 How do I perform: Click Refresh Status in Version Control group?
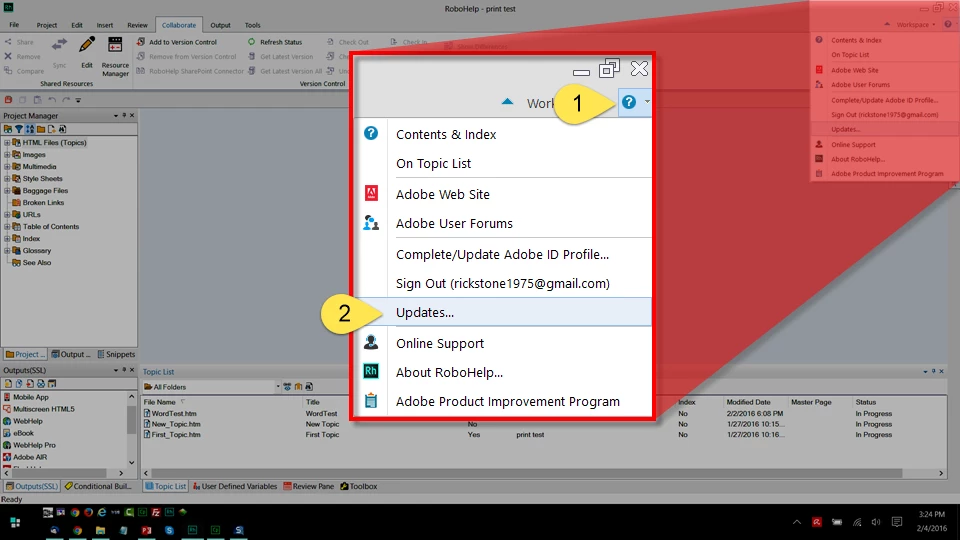(x=275, y=42)
